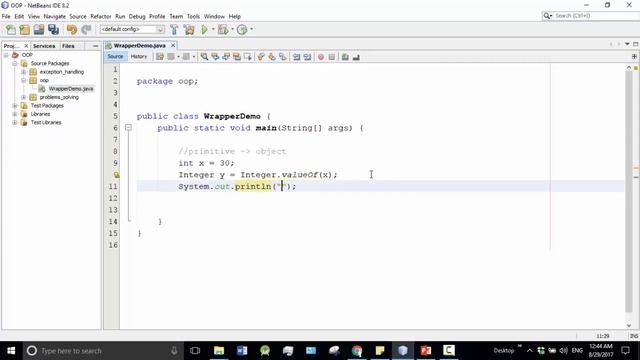
Task: Open the Debug Project dropdown arrow
Action: [x=232, y=29]
